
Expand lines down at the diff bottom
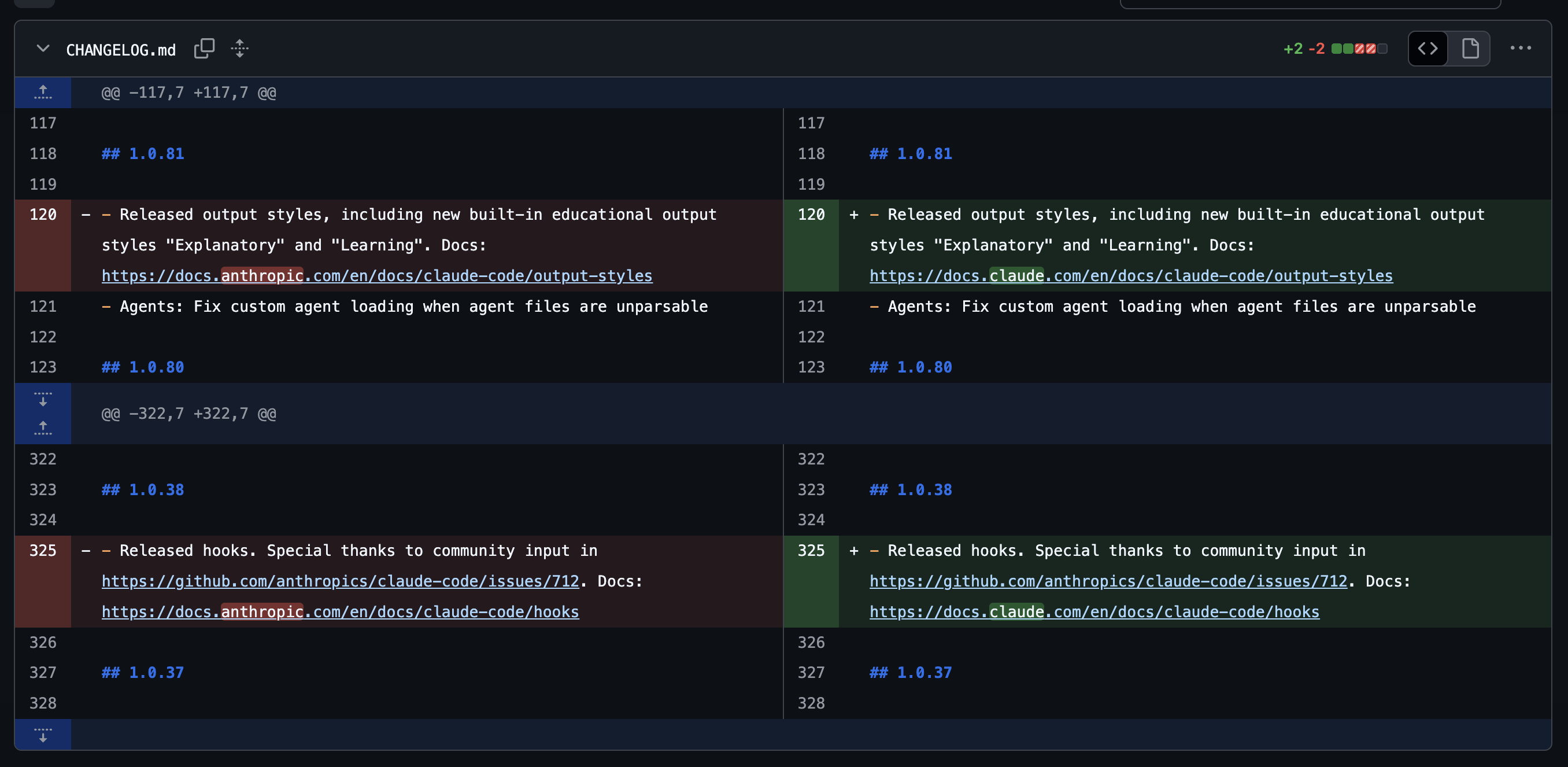(x=43, y=734)
